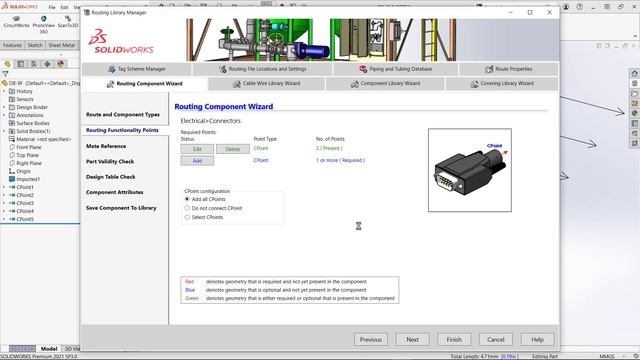Expand the Solid Bodies(1) node
Viewport: 640px width, 360px height.
tap(4, 131)
